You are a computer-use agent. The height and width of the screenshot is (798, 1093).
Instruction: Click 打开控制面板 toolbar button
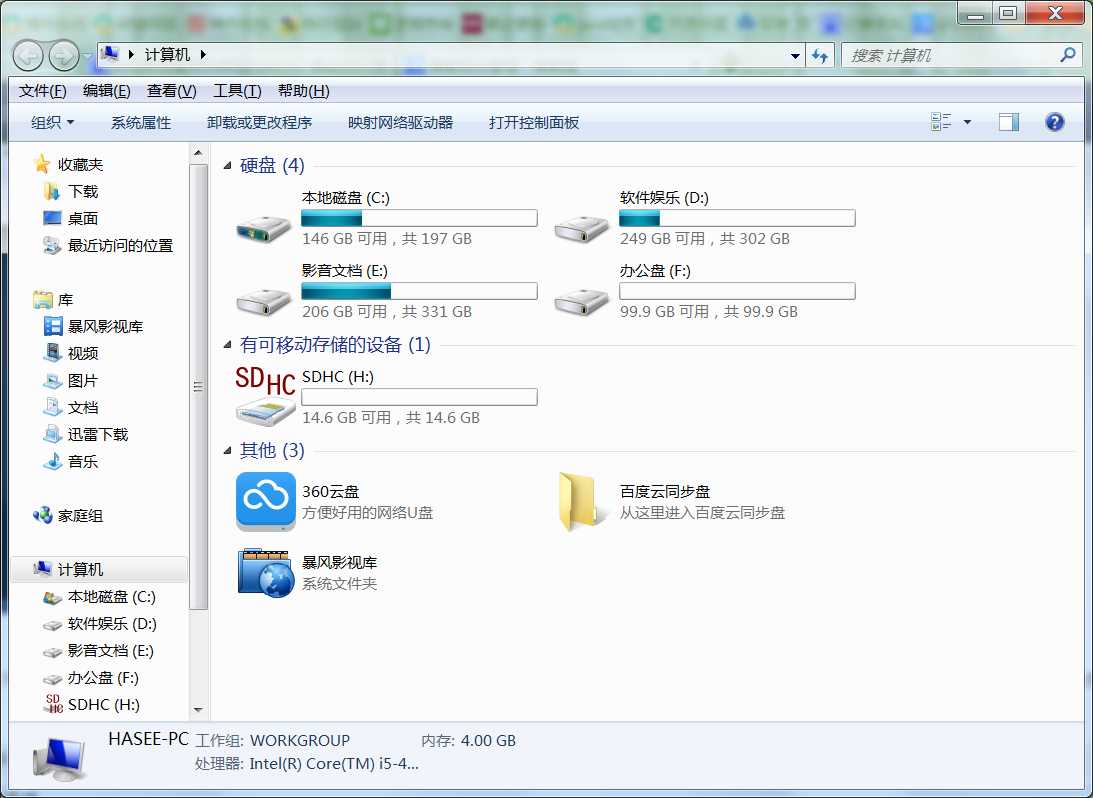(x=534, y=123)
